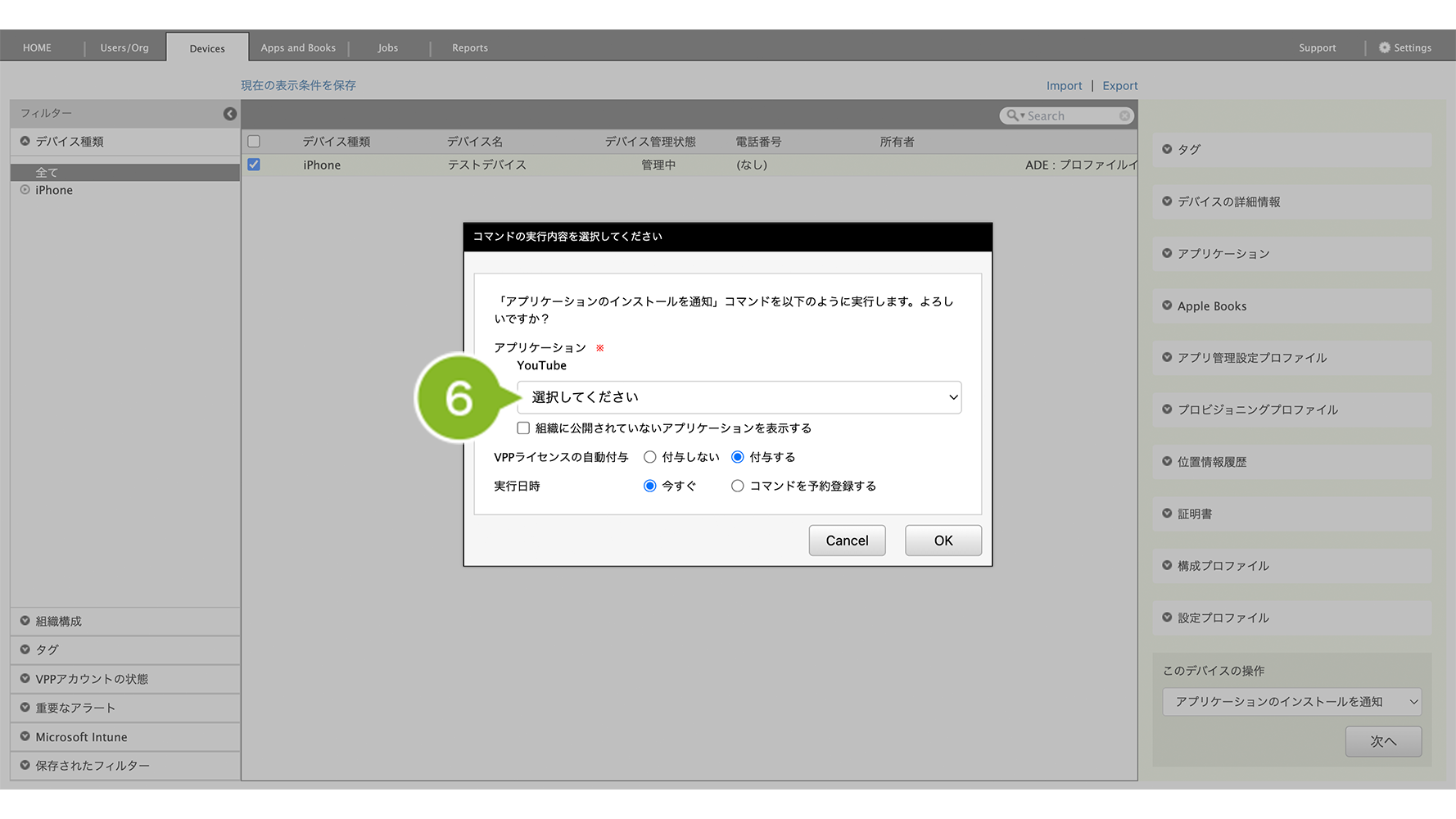Enable 組織に公開されていないアプリケーションを表示する checkbox
Image resolution: width=1456 pixels, height=819 pixels.
click(523, 428)
